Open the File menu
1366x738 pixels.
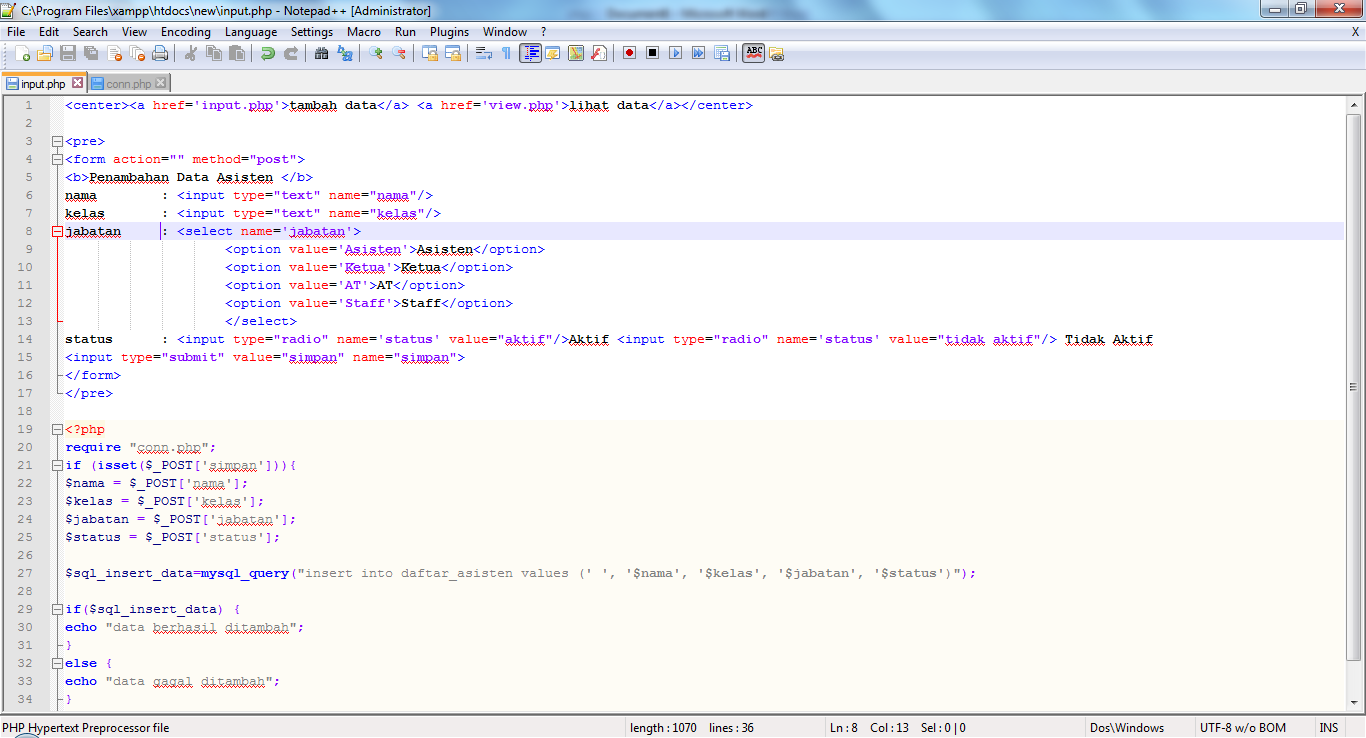pos(16,32)
